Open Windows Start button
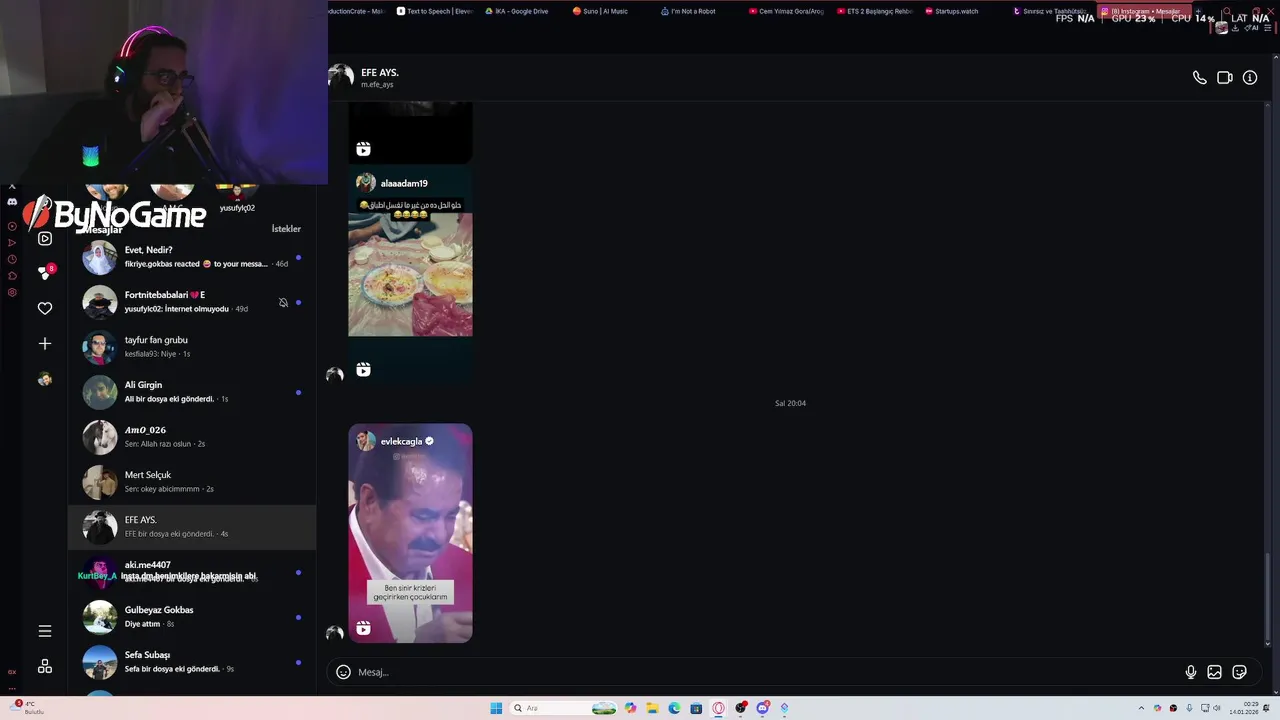The image size is (1280, 720). click(x=496, y=708)
